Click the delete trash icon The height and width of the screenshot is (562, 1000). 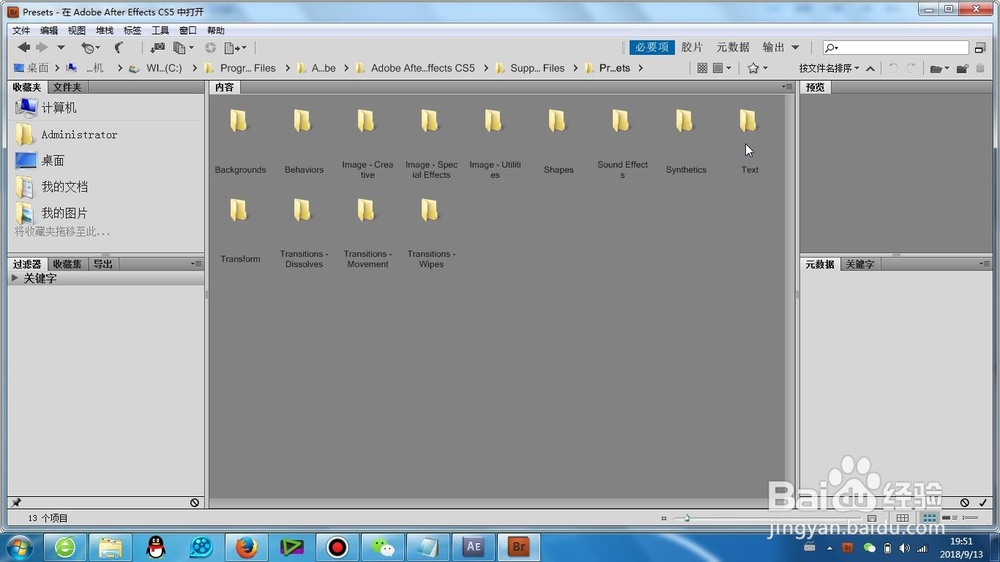980,68
